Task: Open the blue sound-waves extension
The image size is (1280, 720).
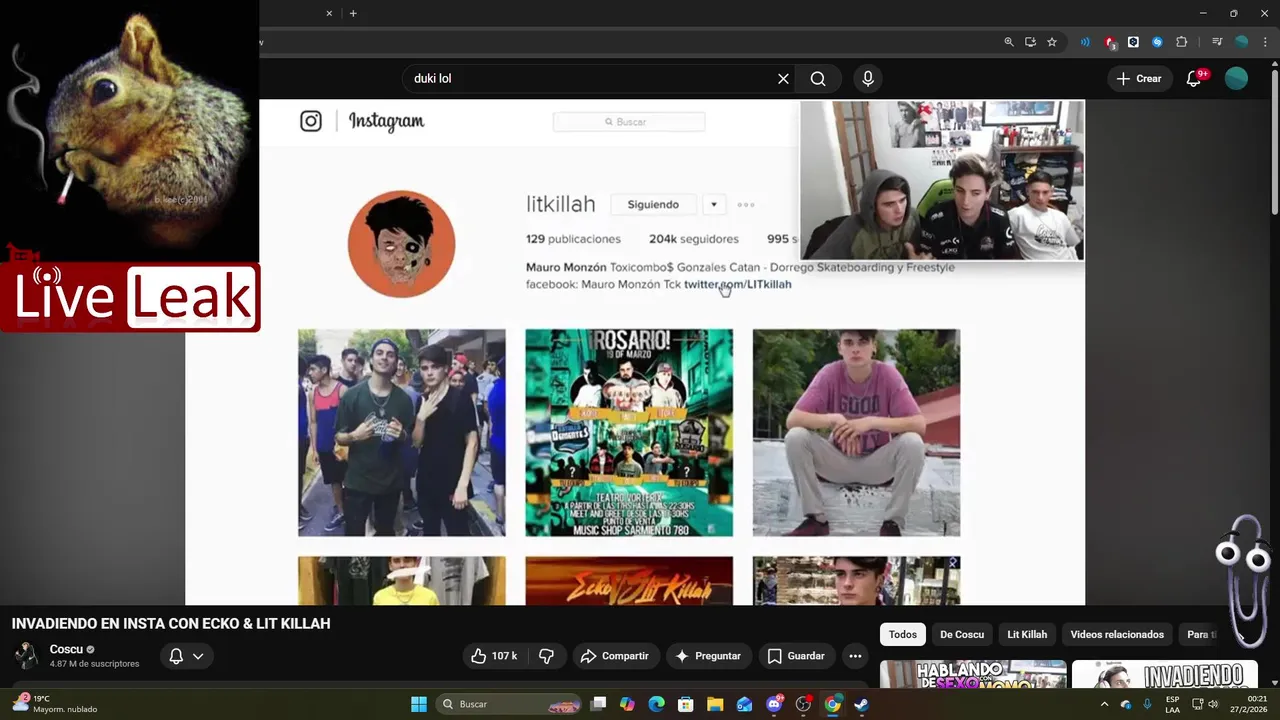Action: tap(1085, 42)
